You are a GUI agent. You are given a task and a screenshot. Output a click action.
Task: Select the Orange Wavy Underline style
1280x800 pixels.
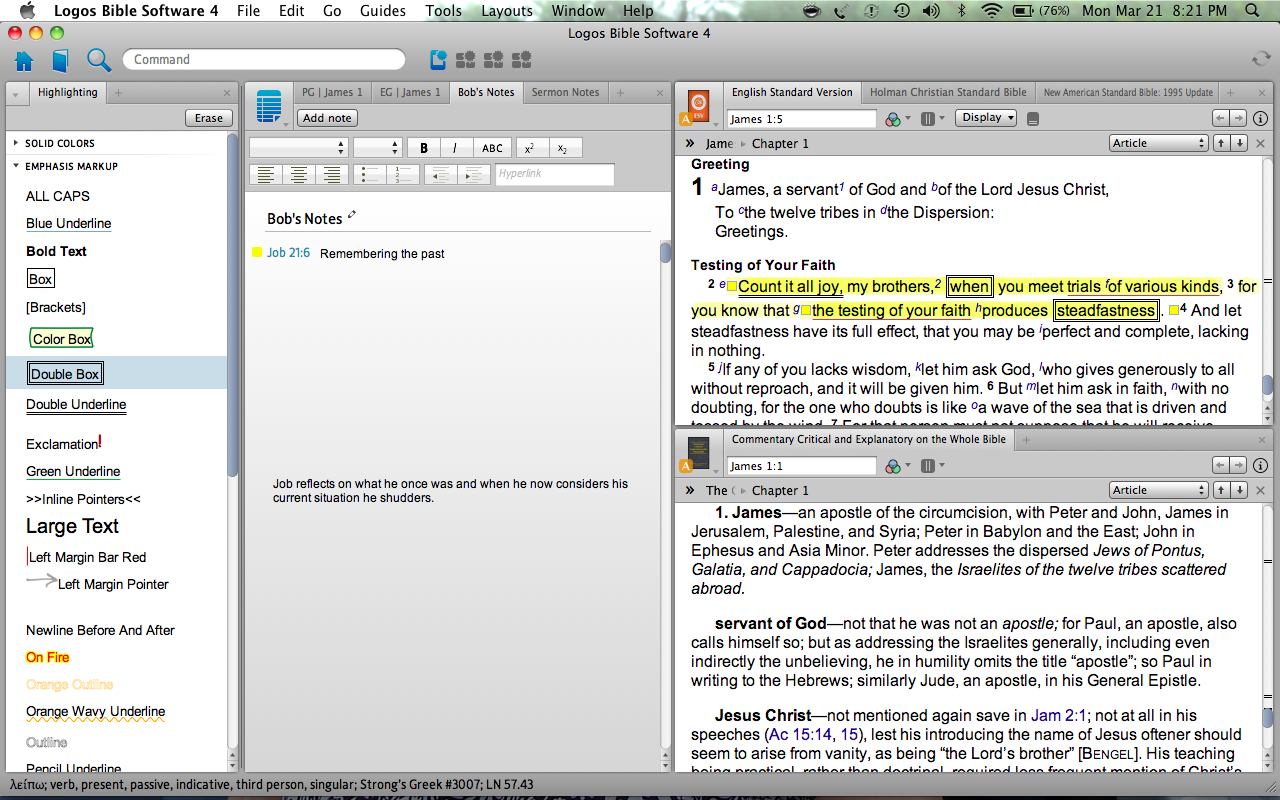[x=96, y=712]
